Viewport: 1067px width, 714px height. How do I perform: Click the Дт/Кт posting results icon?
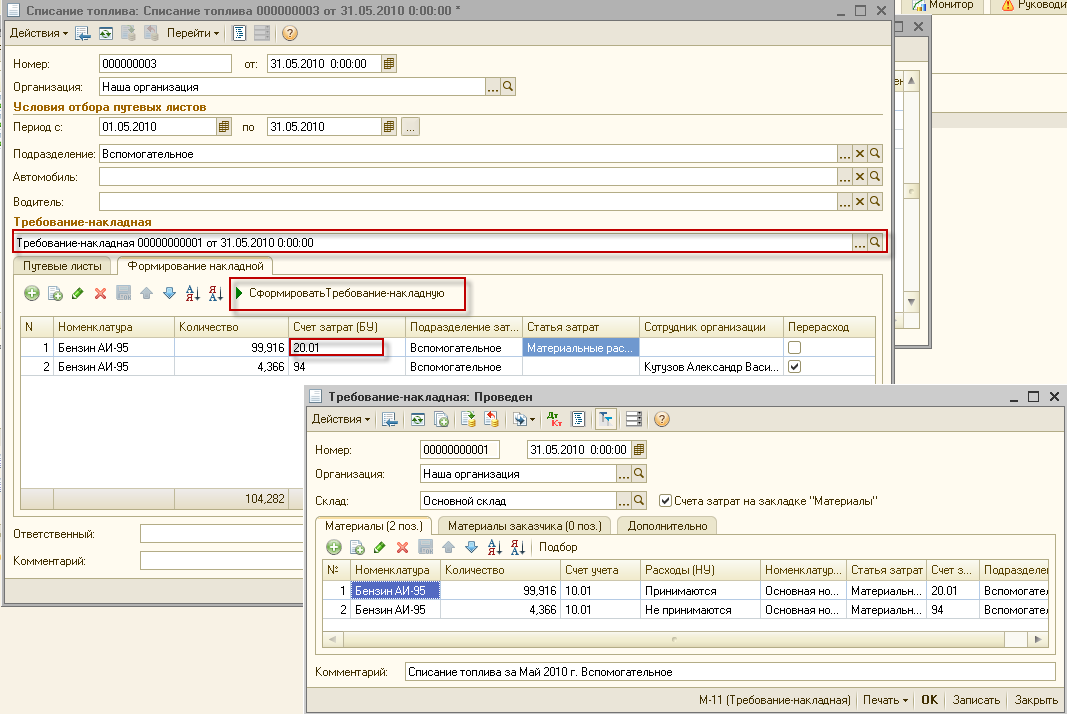point(555,419)
